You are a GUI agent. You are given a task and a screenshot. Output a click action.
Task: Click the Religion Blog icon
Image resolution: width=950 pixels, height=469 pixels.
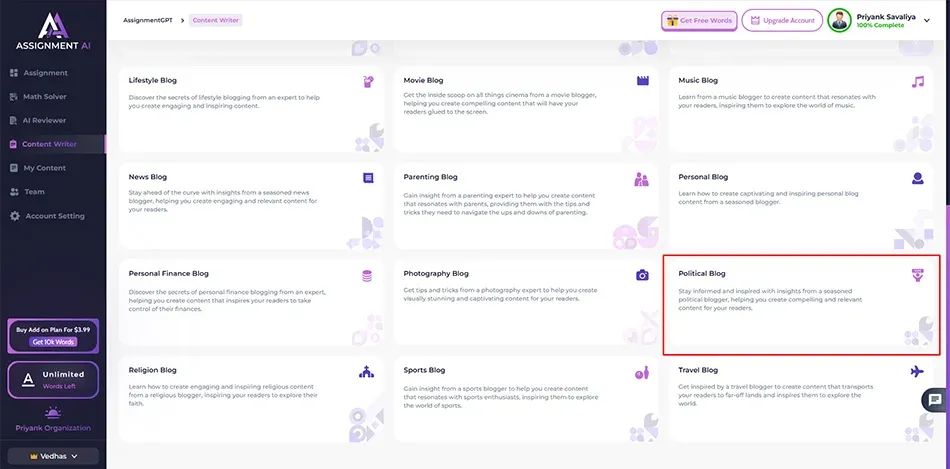point(367,372)
